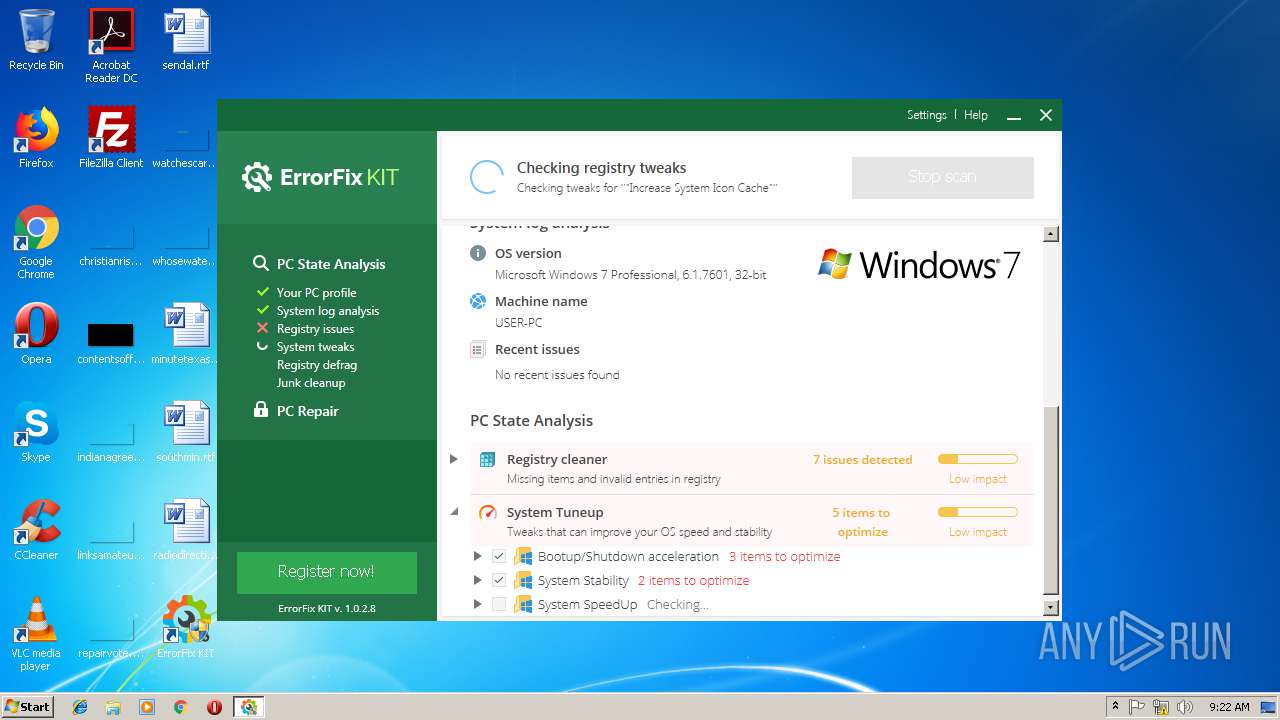1280x720 pixels.
Task: Expand System Stability items
Action: (477, 580)
